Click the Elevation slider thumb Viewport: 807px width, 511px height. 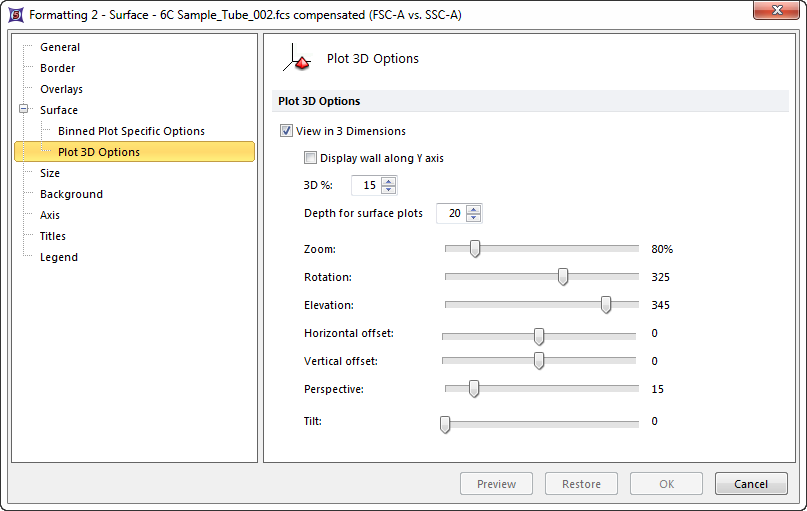[x=606, y=305]
